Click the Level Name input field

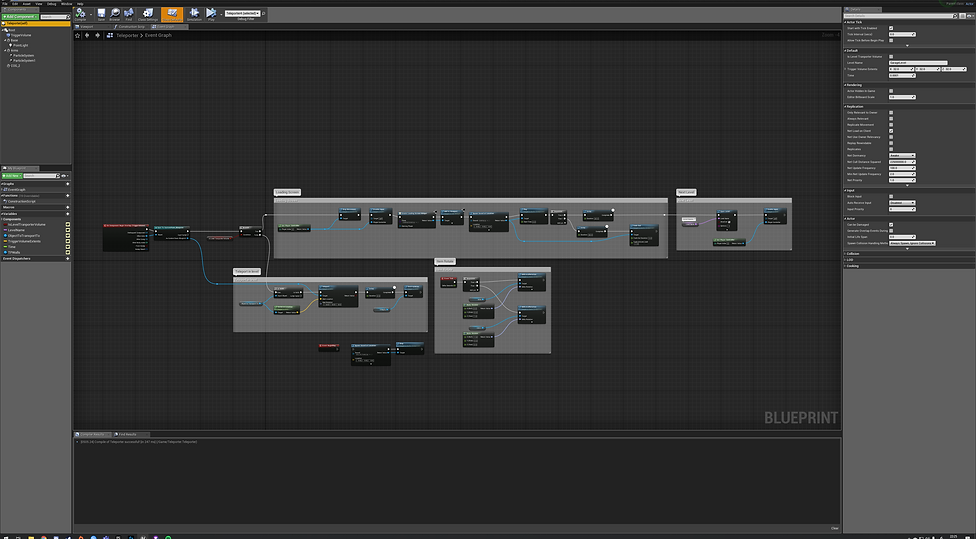[x=918, y=63]
